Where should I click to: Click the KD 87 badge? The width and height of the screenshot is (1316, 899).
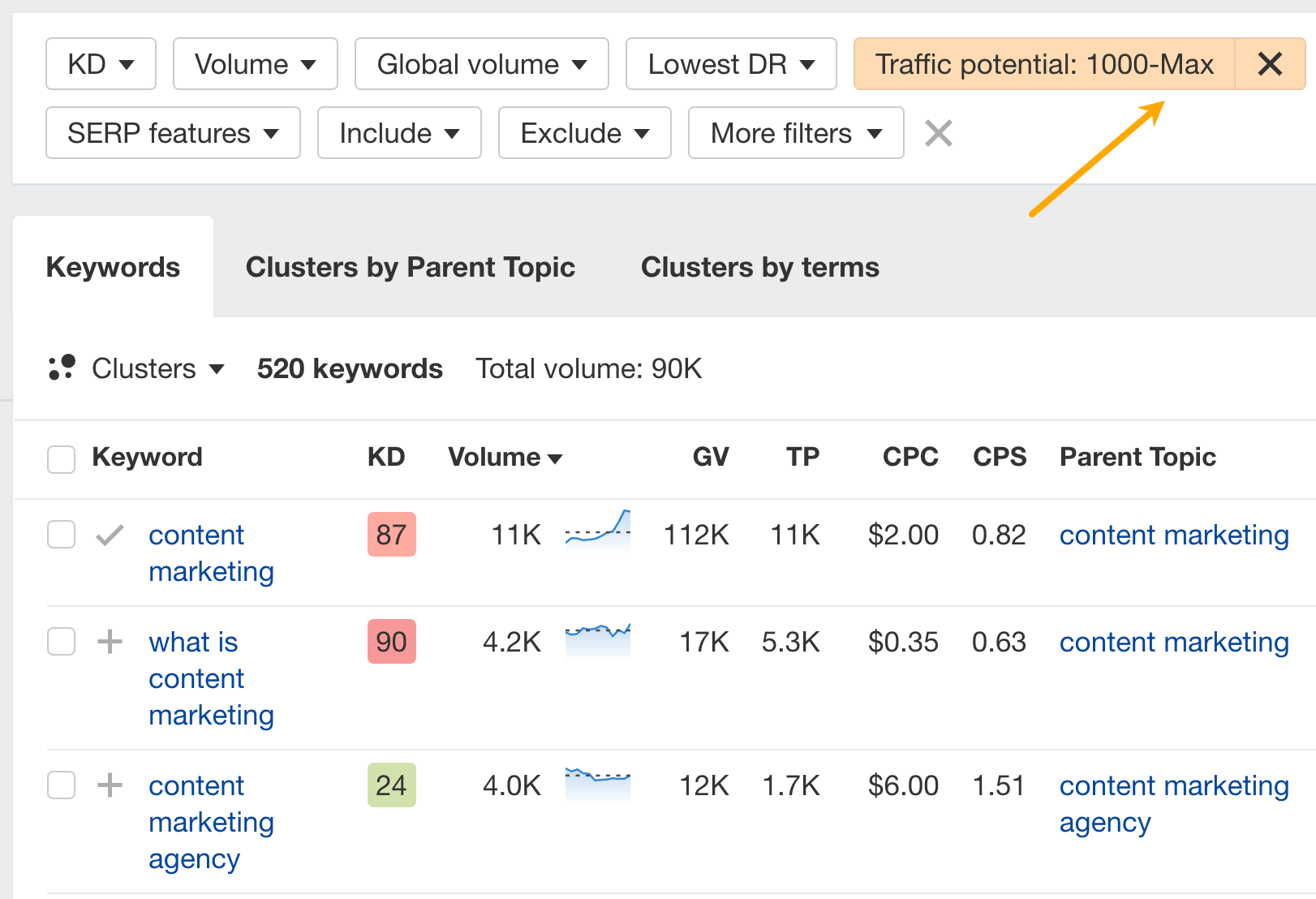click(391, 534)
